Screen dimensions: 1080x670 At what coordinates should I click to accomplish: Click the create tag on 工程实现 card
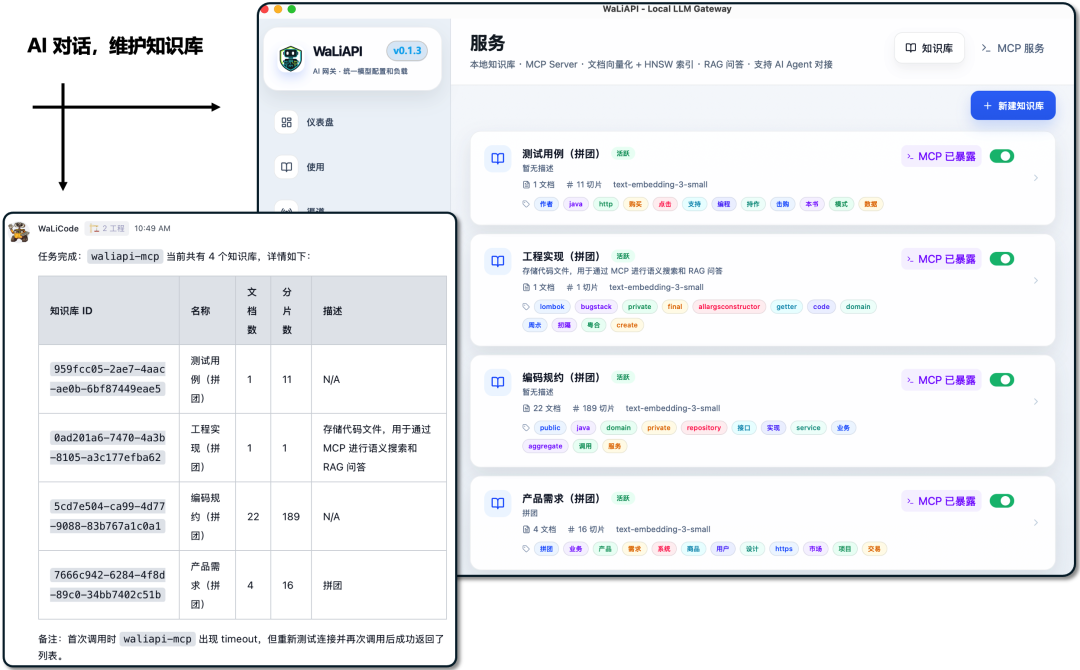(627, 325)
